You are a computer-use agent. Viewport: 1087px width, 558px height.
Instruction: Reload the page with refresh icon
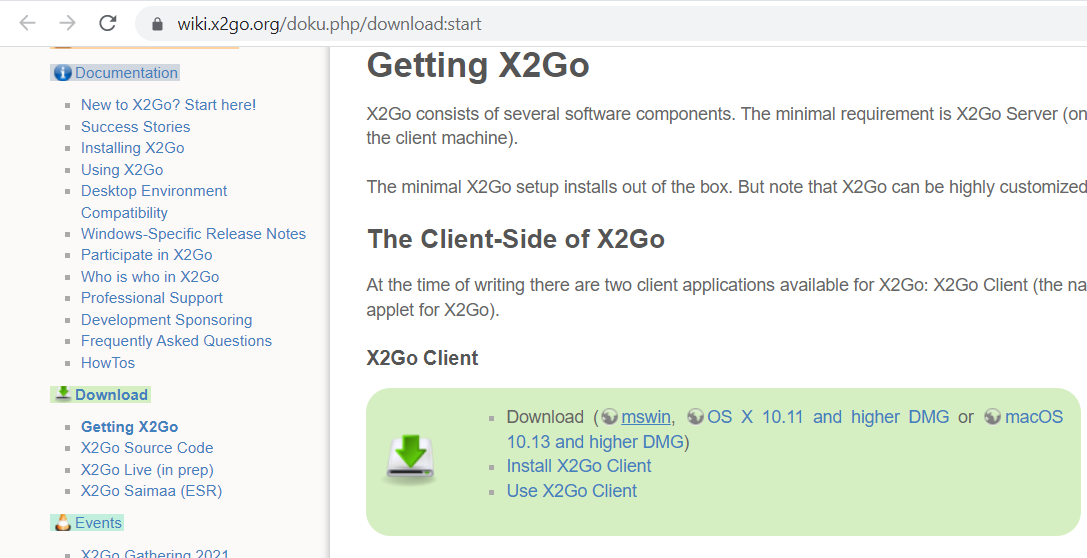[108, 23]
